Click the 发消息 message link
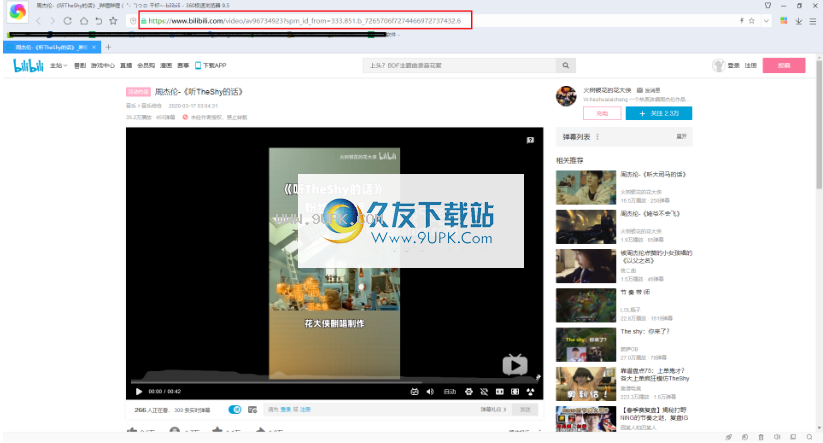The width and height of the screenshot is (823, 443). tap(649, 90)
